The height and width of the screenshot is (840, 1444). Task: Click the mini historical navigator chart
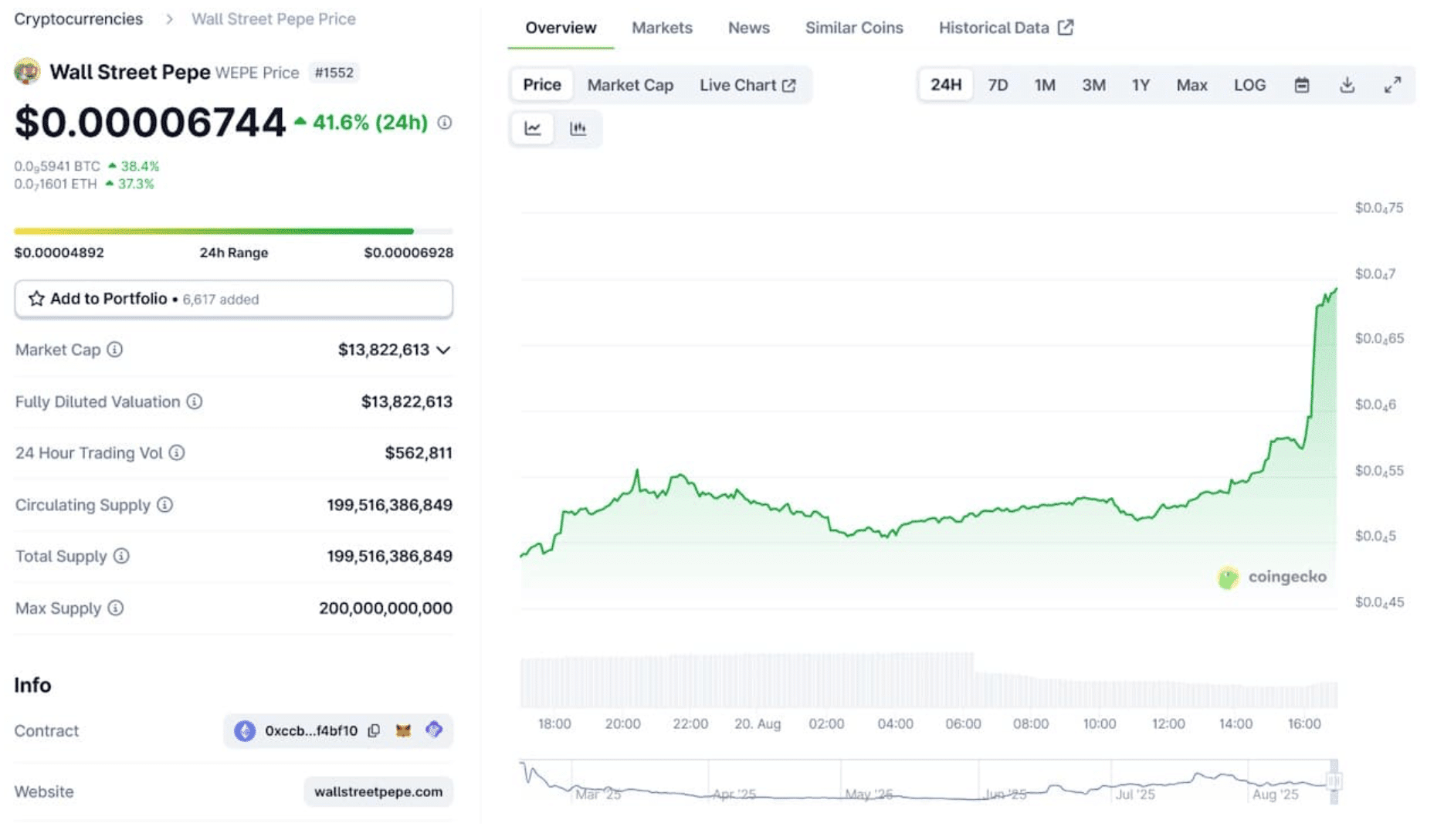click(927, 781)
